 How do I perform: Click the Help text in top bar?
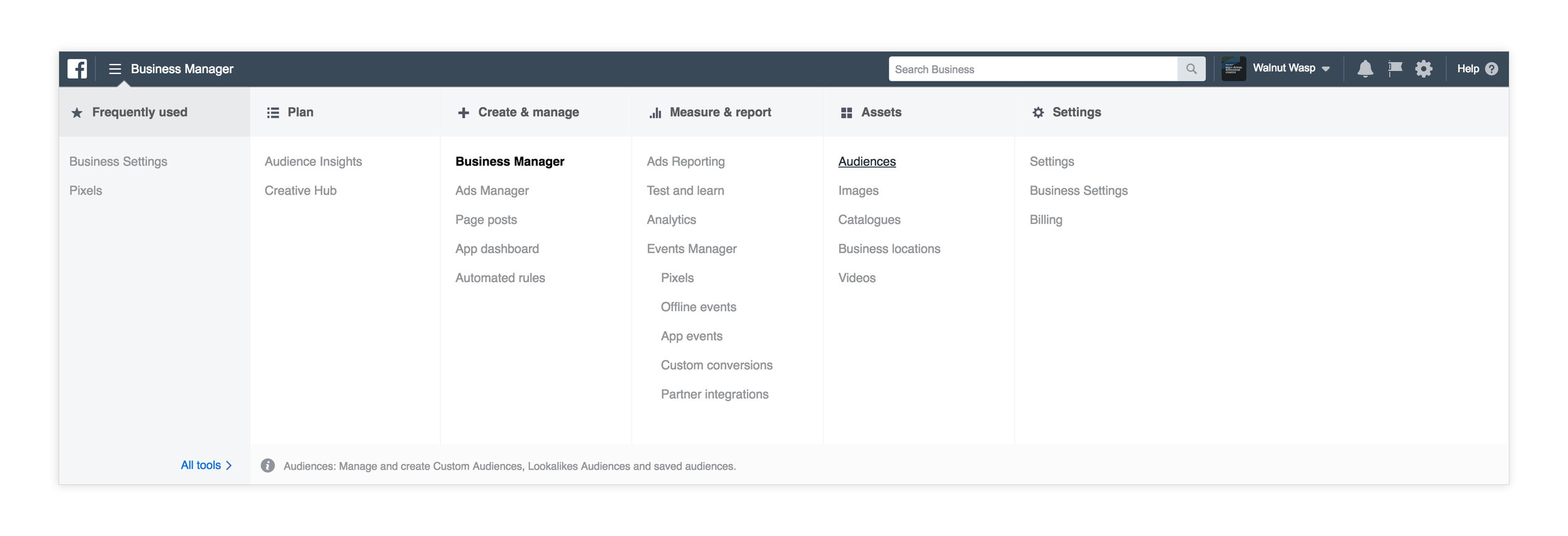click(1468, 69)
